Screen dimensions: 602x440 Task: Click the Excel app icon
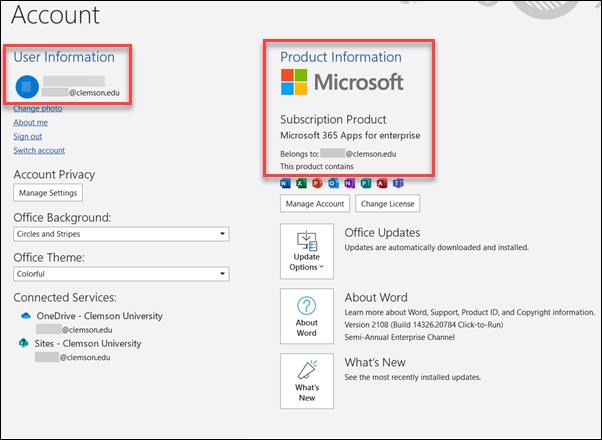[301, 184]
